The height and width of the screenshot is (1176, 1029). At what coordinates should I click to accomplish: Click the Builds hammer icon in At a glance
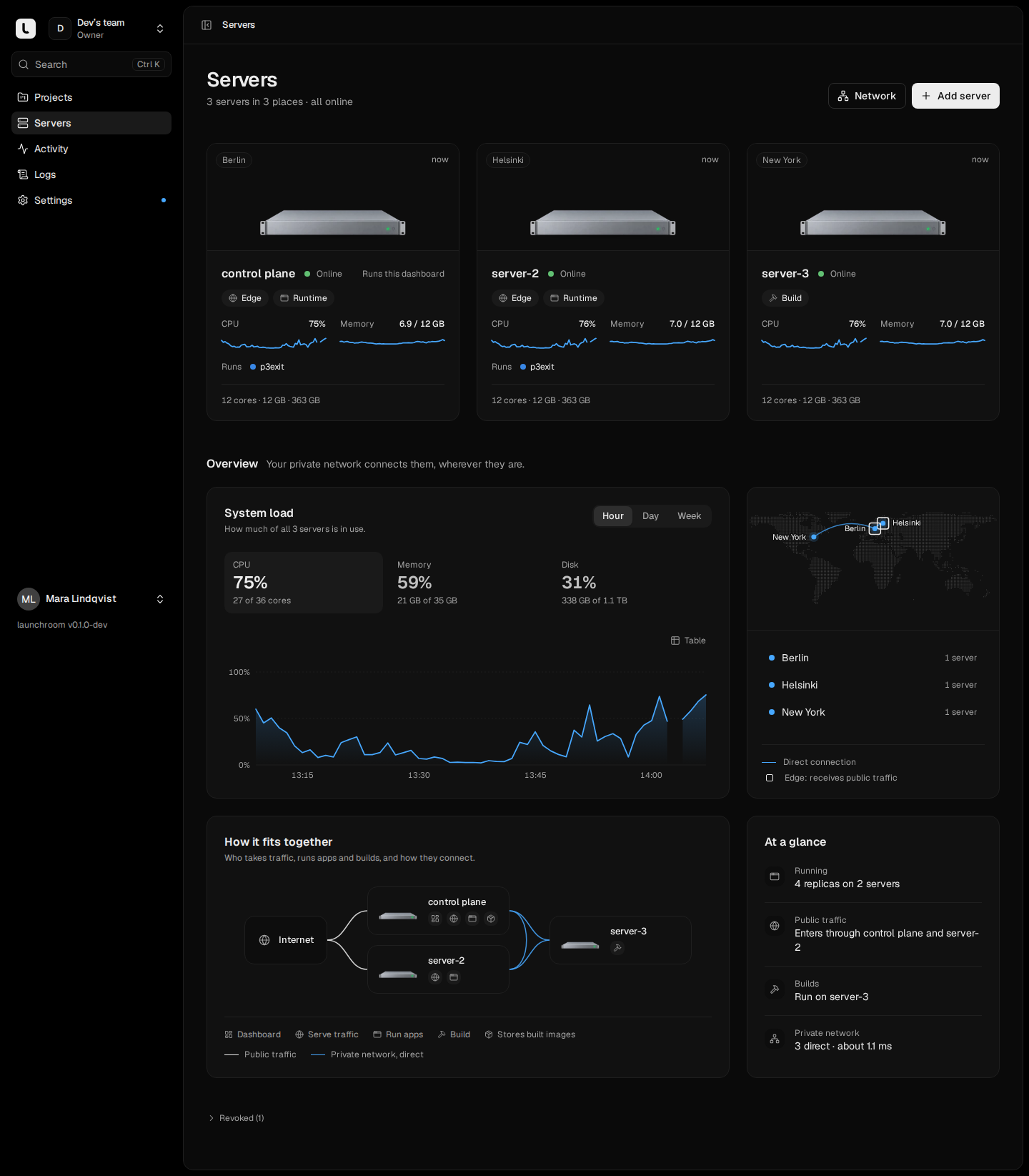(x=775, y=989)
